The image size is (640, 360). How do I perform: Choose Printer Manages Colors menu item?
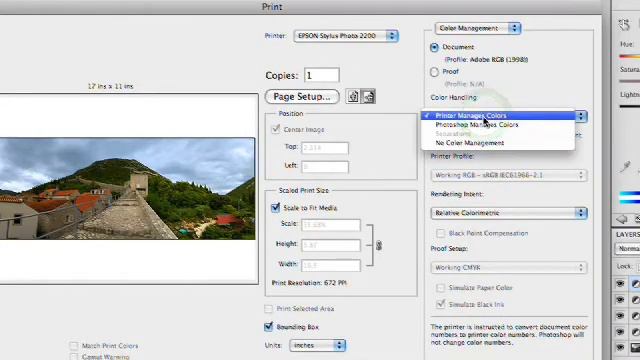(x=498, y=116)
